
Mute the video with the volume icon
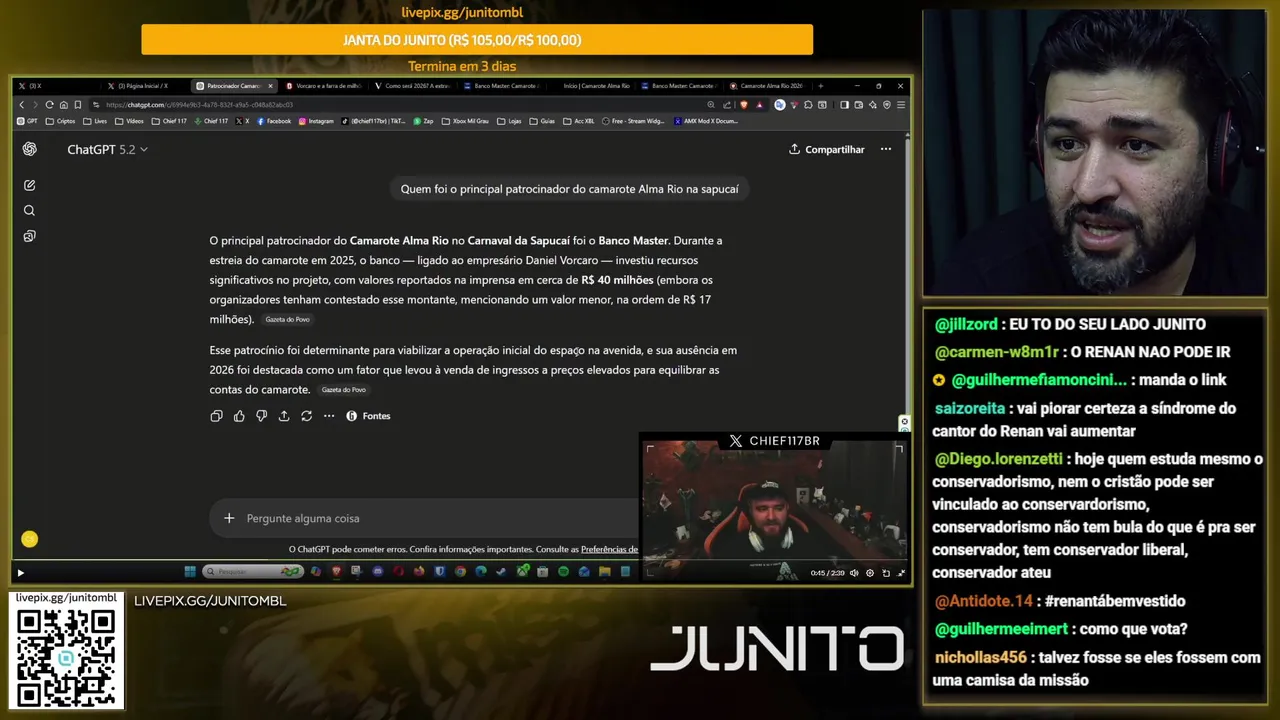[x=854, y=573]
